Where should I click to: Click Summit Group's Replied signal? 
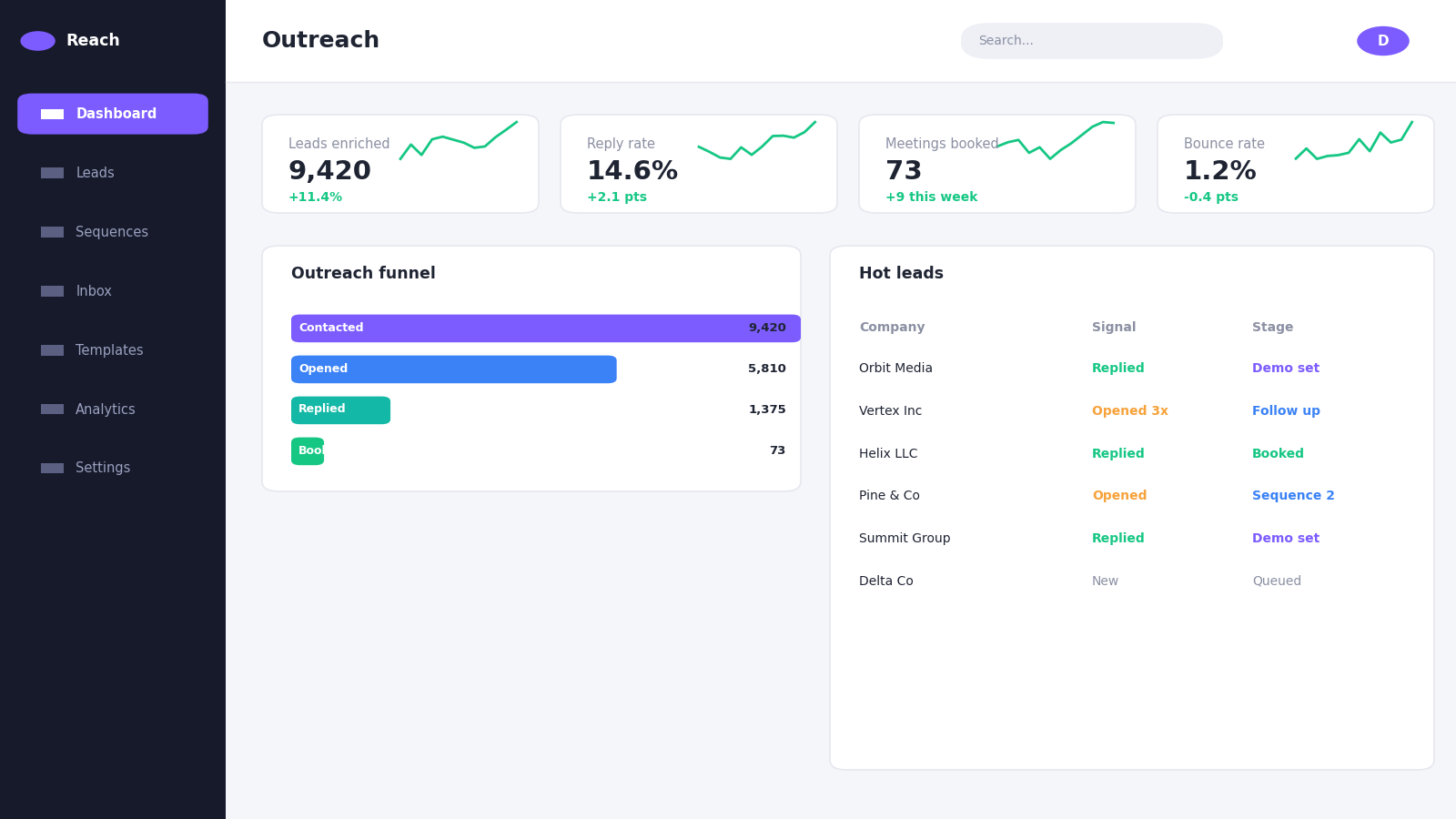pos(1118,538)
